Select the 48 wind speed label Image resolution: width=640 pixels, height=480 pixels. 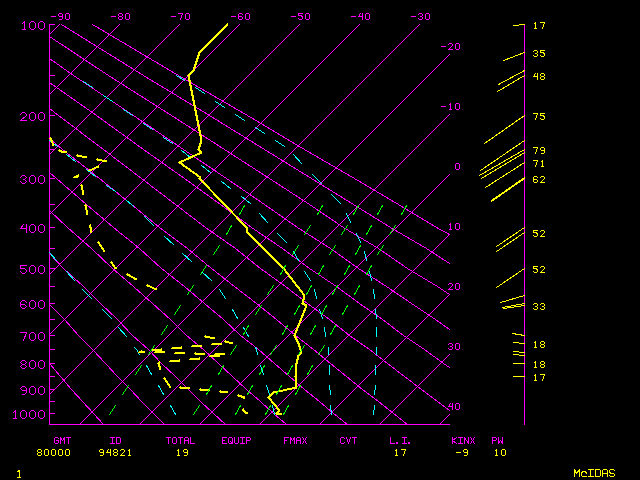[x=539, y=76]
